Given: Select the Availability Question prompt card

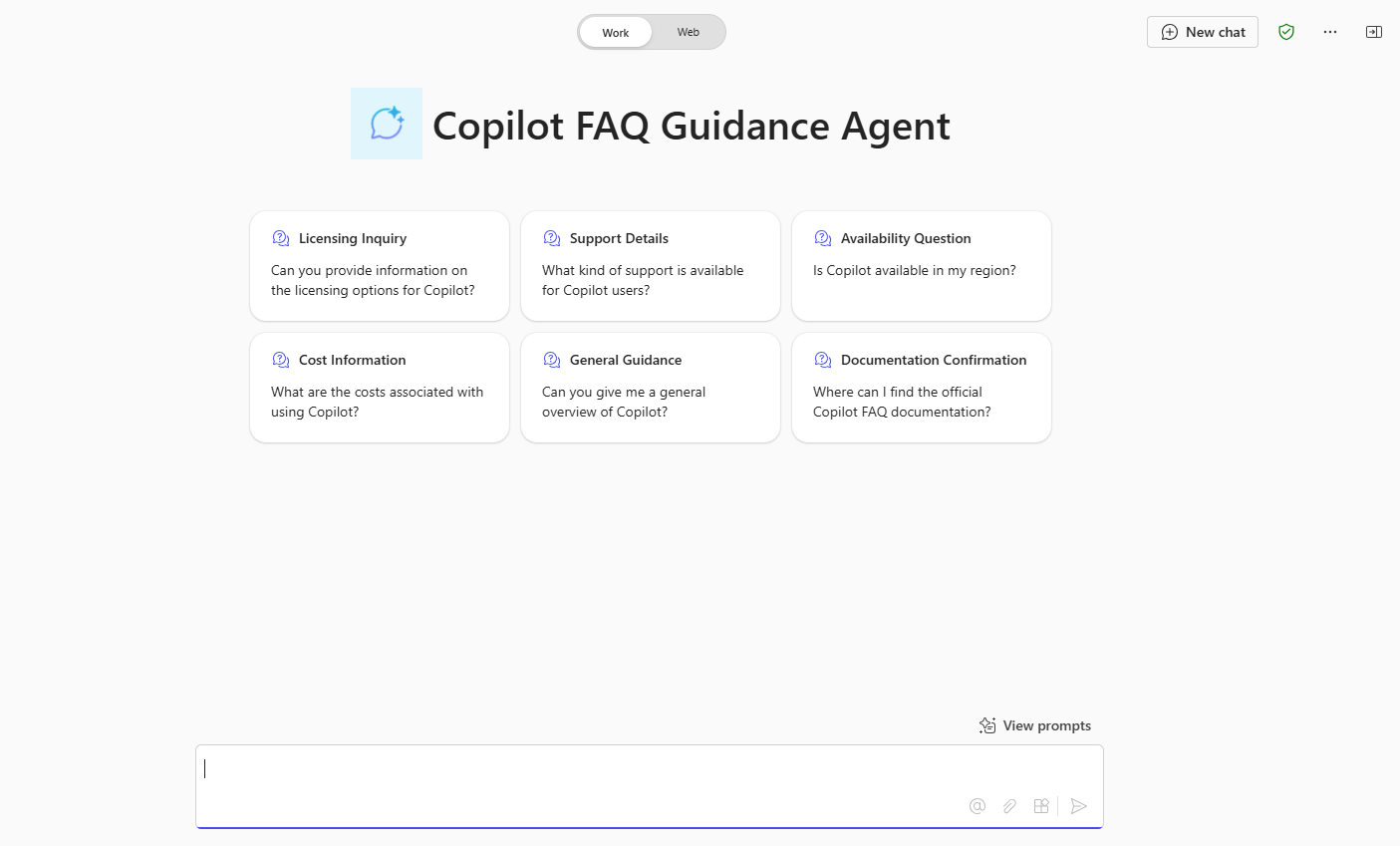Looking at the screenshot, I should (922, 266).
